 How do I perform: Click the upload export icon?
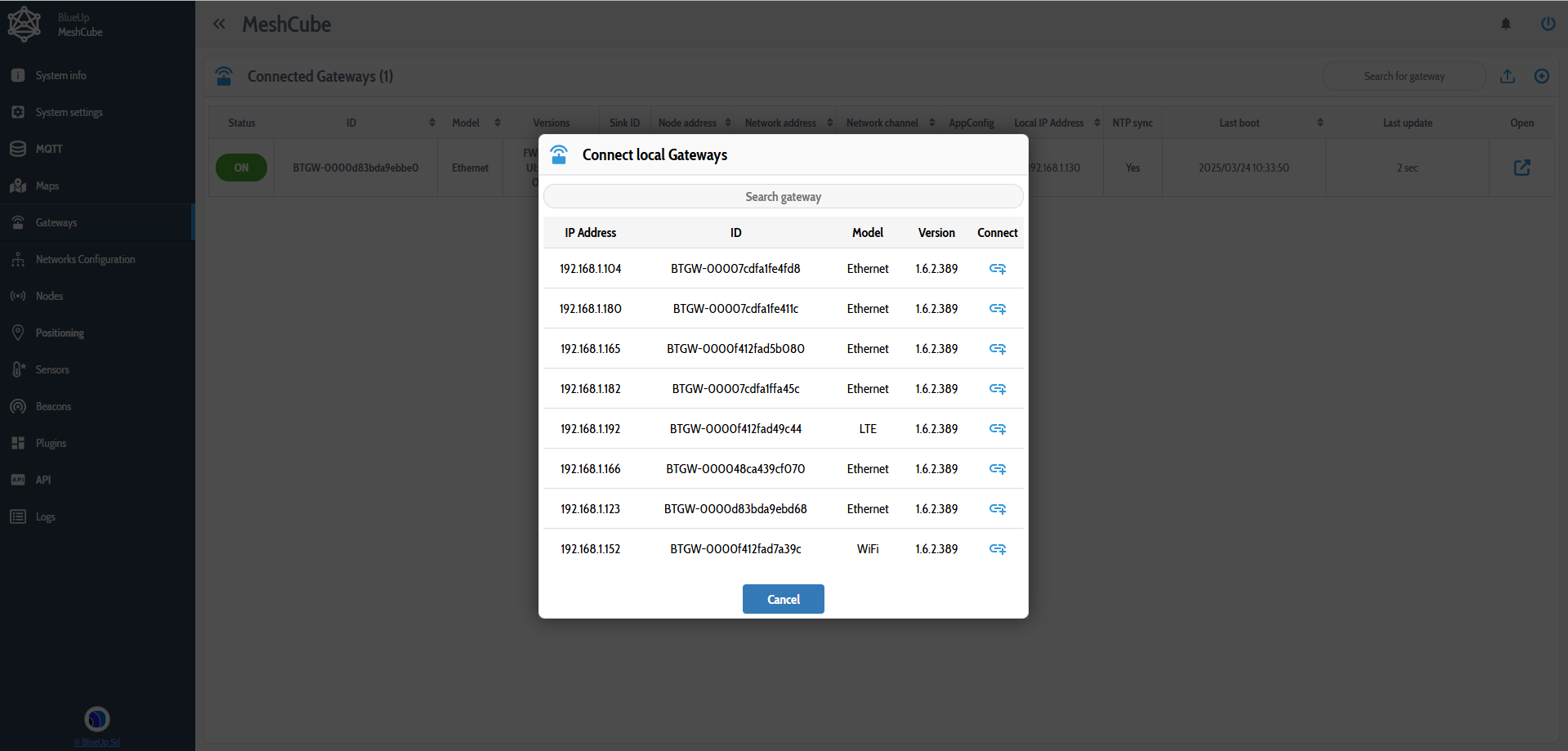pos(1508,76)
